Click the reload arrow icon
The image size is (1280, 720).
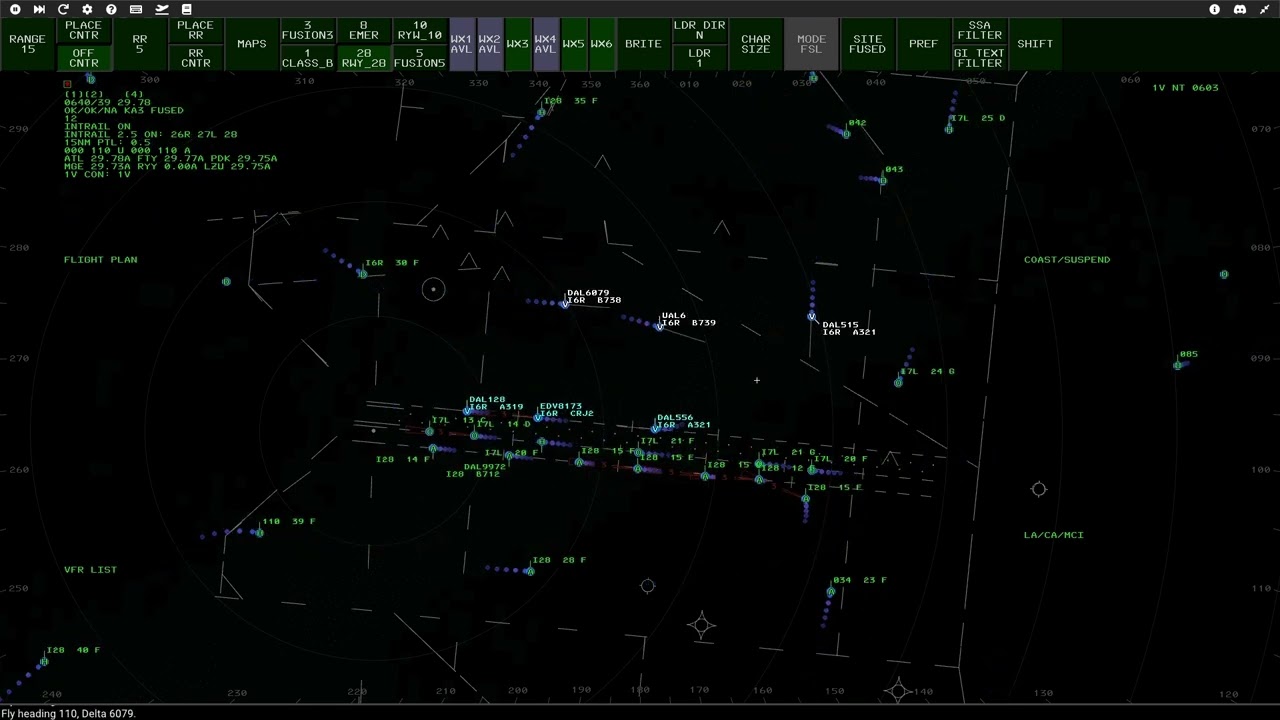[63, 9]
